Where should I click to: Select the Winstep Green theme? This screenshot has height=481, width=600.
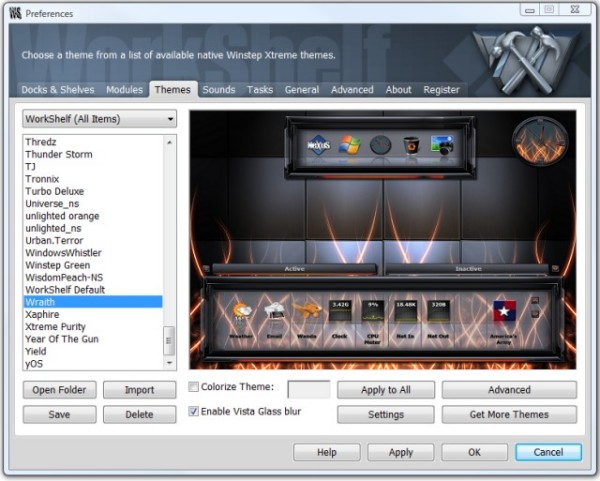(x=93, y=265)
